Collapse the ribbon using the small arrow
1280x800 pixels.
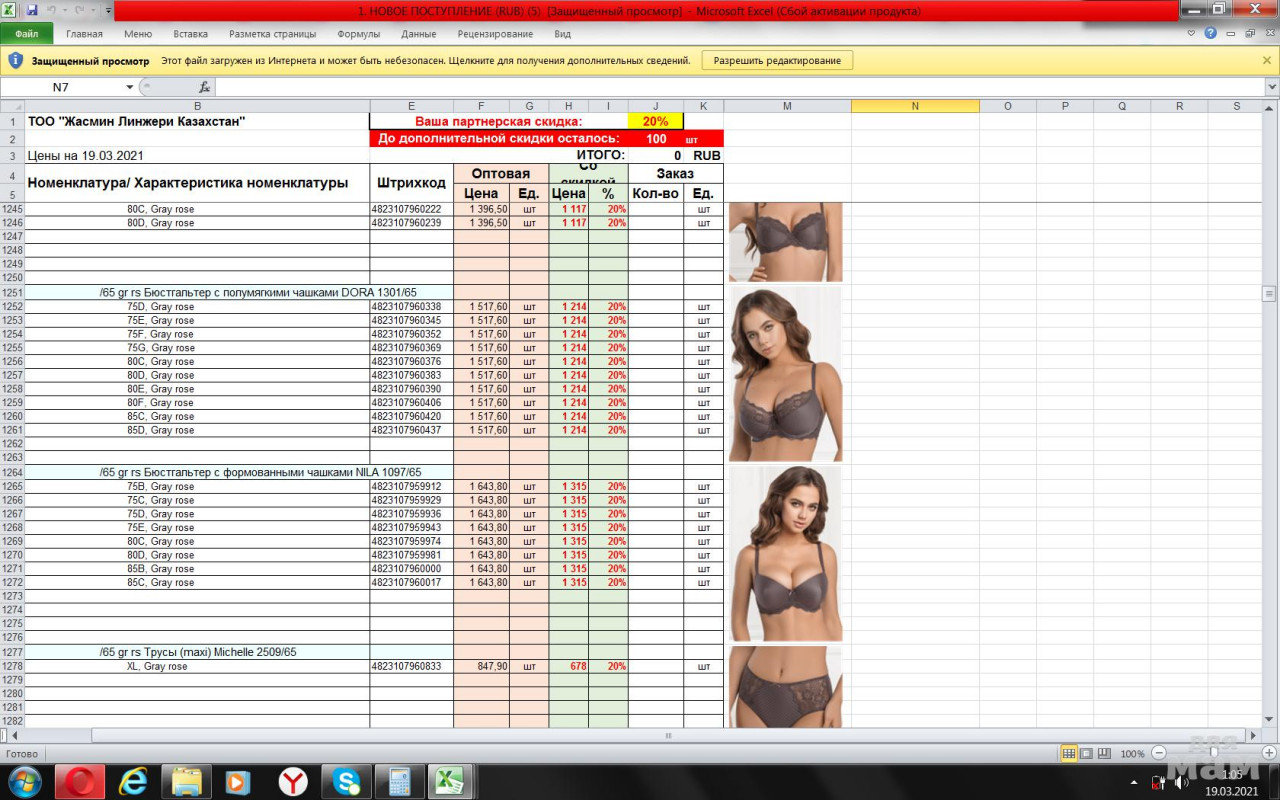click(x=1191, y=33)
